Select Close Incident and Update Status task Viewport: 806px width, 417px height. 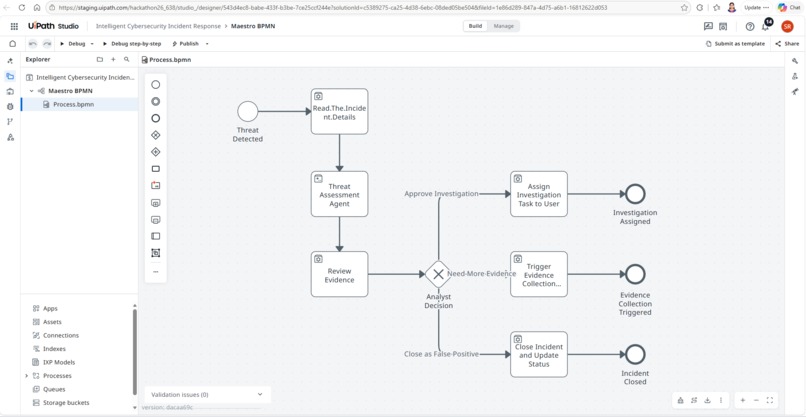(539, 354)
